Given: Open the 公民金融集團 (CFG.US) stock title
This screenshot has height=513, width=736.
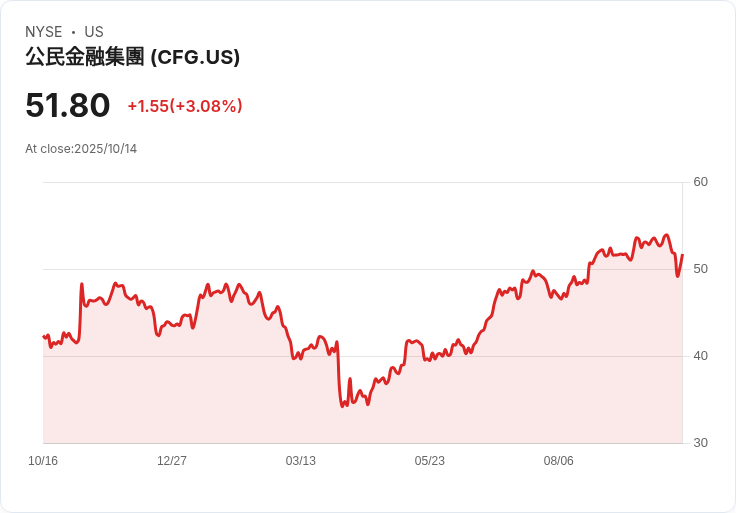Looking at the screenshot, I should click(132, 57).
